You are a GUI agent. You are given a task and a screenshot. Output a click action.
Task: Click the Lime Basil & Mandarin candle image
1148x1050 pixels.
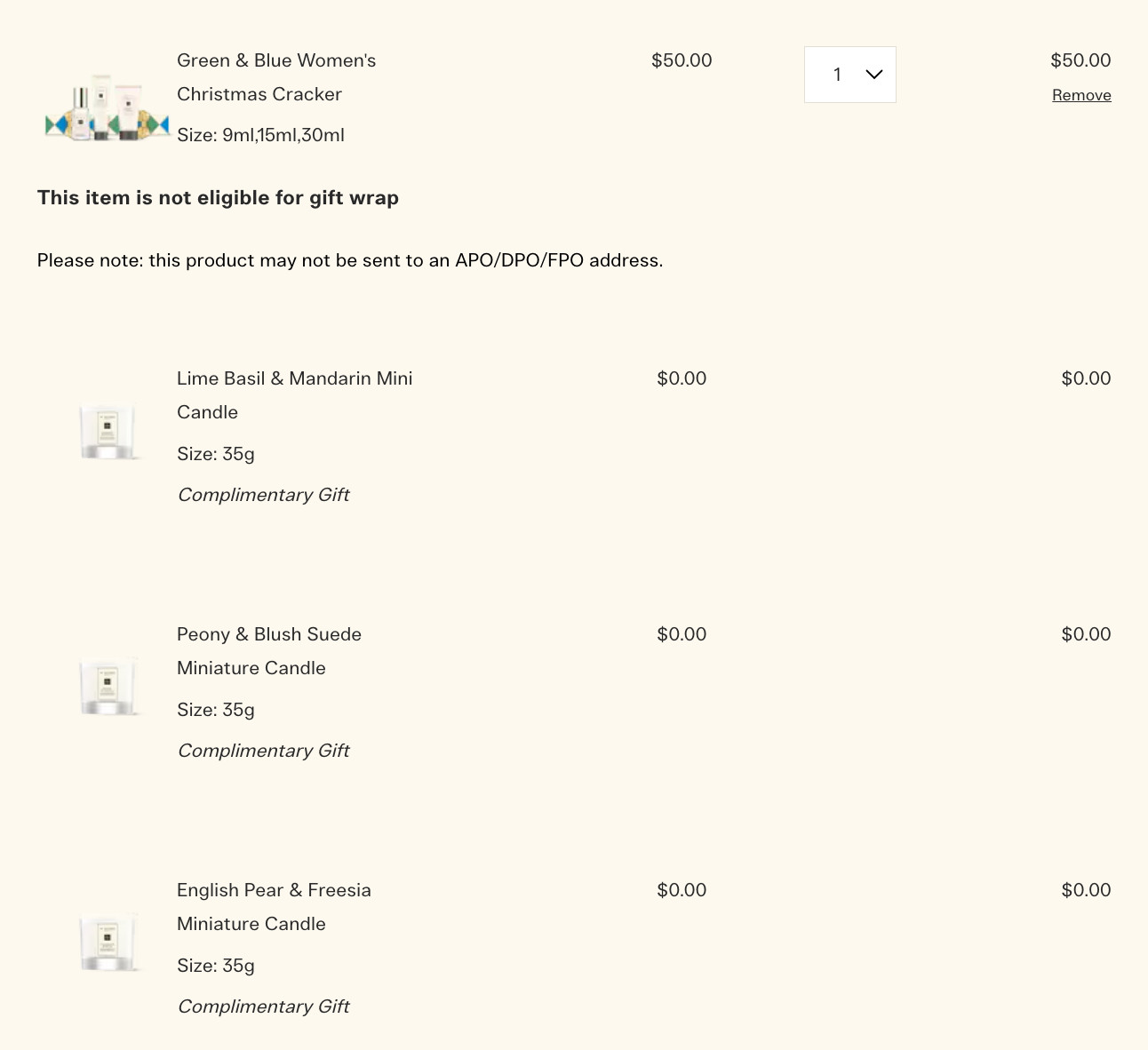pyautogui.click(x=108, y=432)
